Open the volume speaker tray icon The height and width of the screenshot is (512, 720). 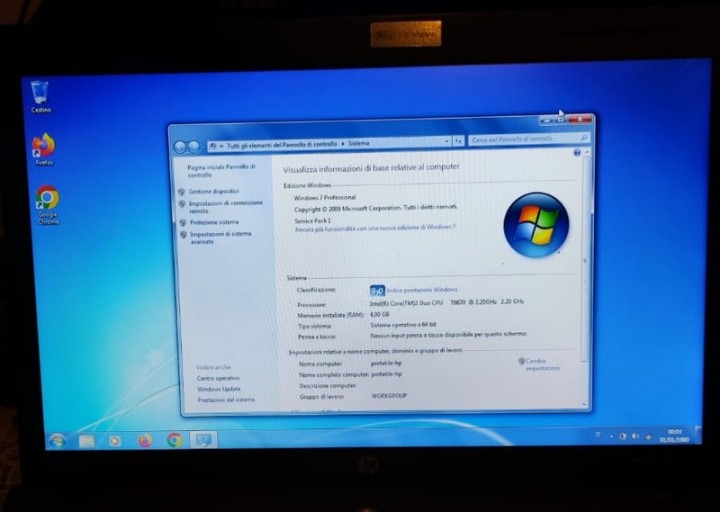635,436
